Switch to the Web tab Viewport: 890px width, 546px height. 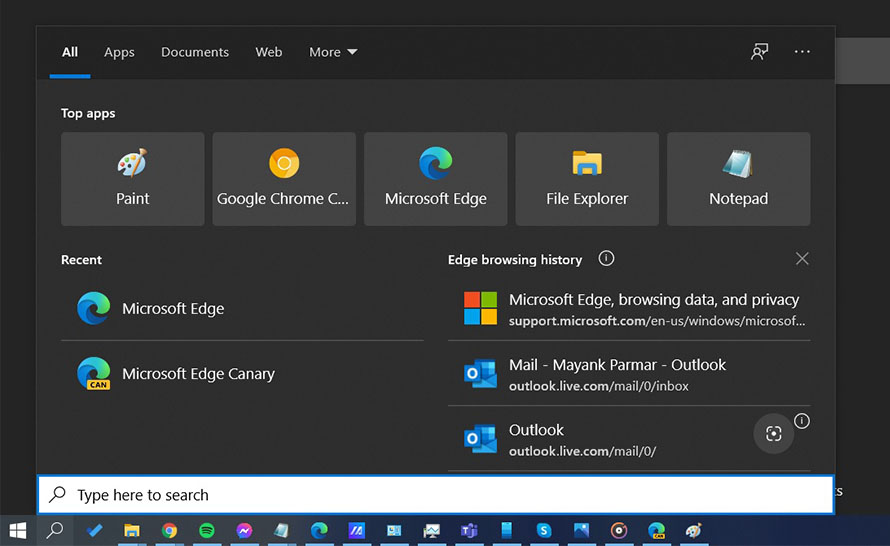[x=268, y=52]
